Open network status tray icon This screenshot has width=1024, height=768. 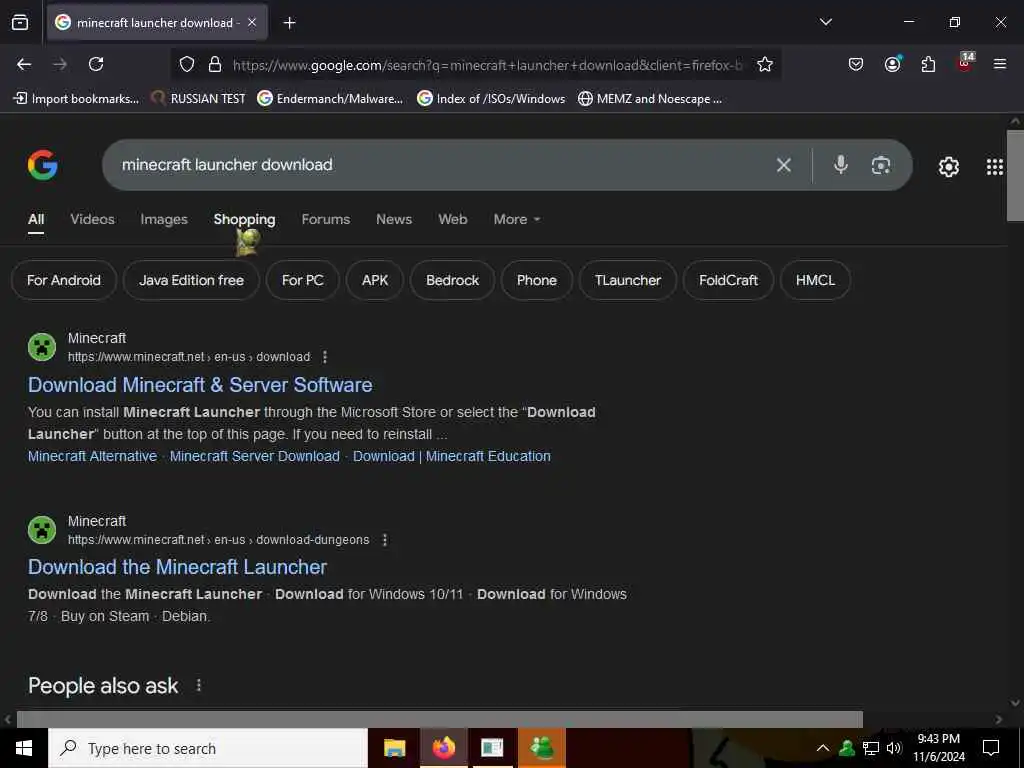[871, 748]
